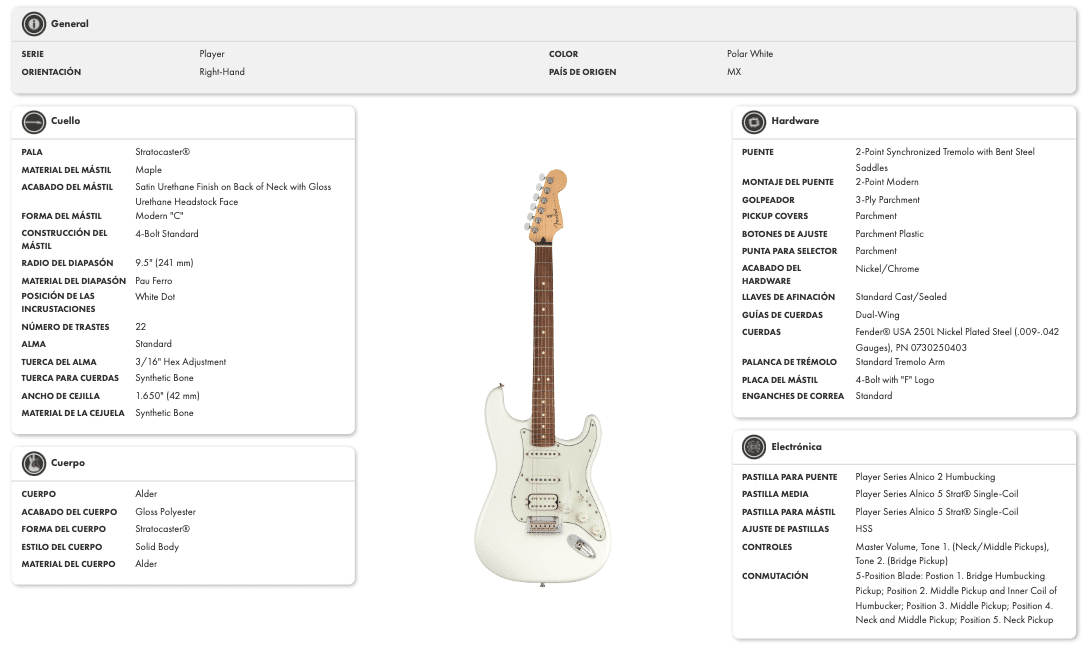Click the FORMA DEL MÁSTIL value Modern "C"
The height and width of the screenshot is (648, 1086).
click(159, 216)
